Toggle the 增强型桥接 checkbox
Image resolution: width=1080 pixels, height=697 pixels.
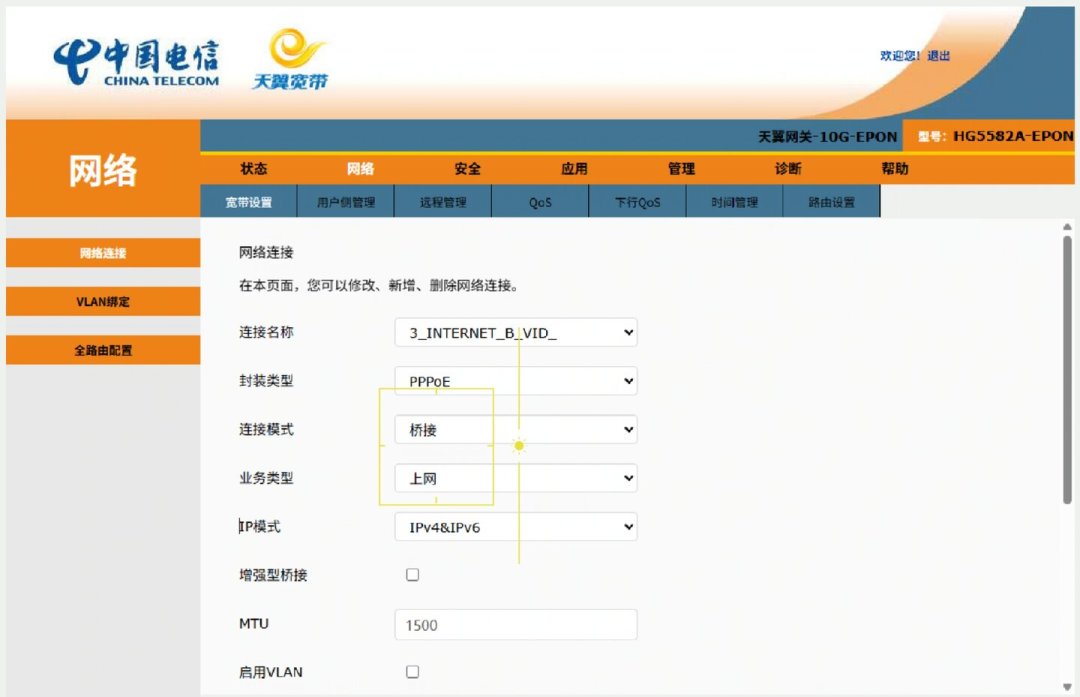(x=413, y=574)
